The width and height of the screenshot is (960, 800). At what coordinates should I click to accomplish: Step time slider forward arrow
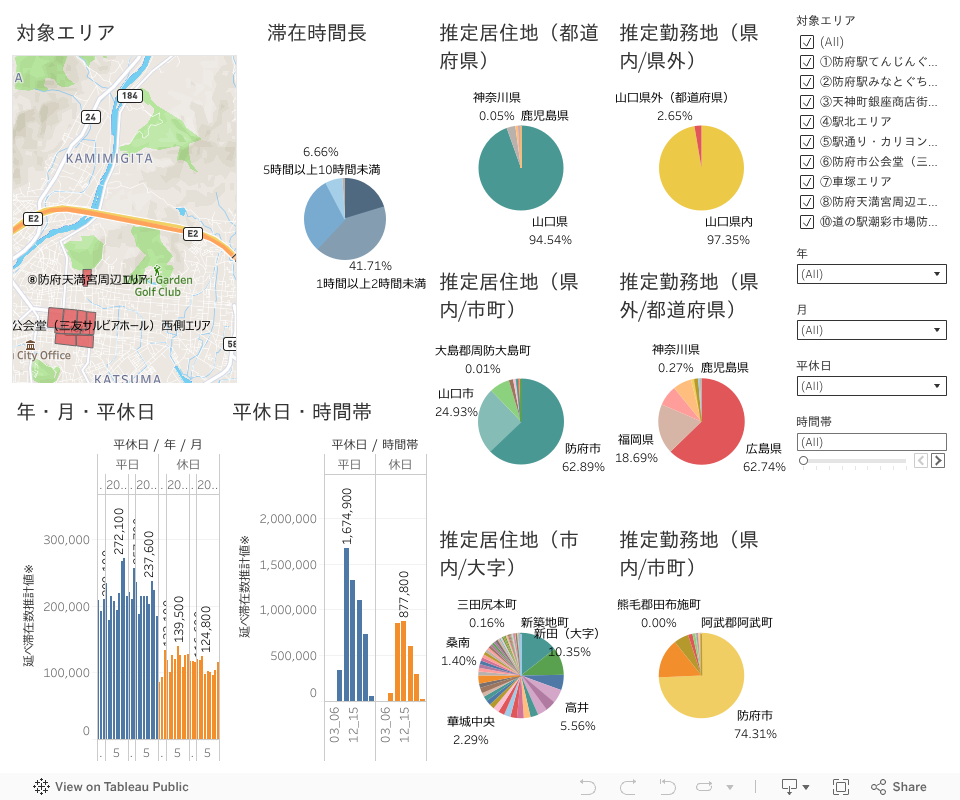tap(938, 460)
